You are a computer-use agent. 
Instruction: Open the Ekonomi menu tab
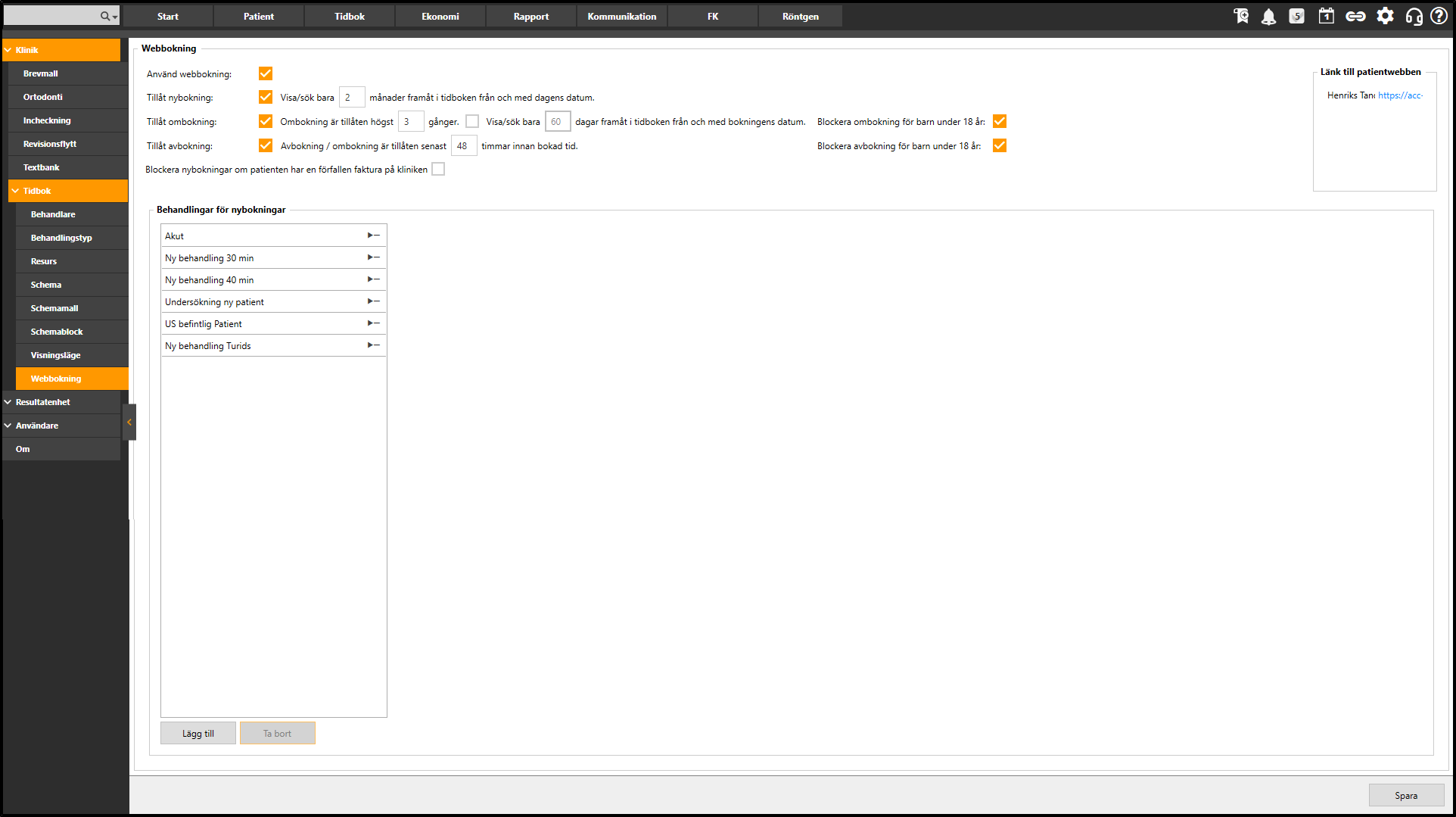[x=440, y=16]
